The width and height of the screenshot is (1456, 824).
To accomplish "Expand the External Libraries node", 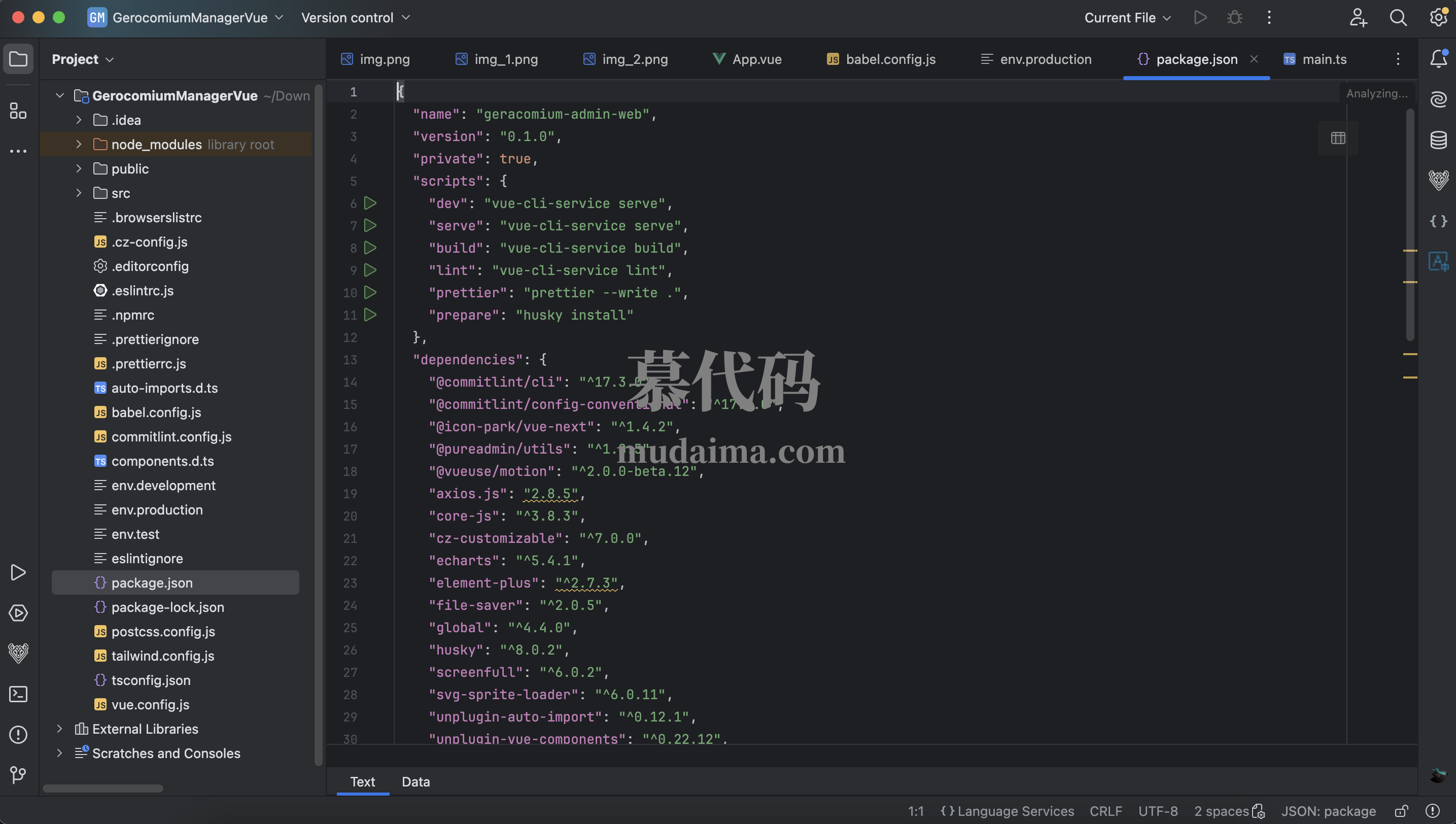I will pos(59,729).
